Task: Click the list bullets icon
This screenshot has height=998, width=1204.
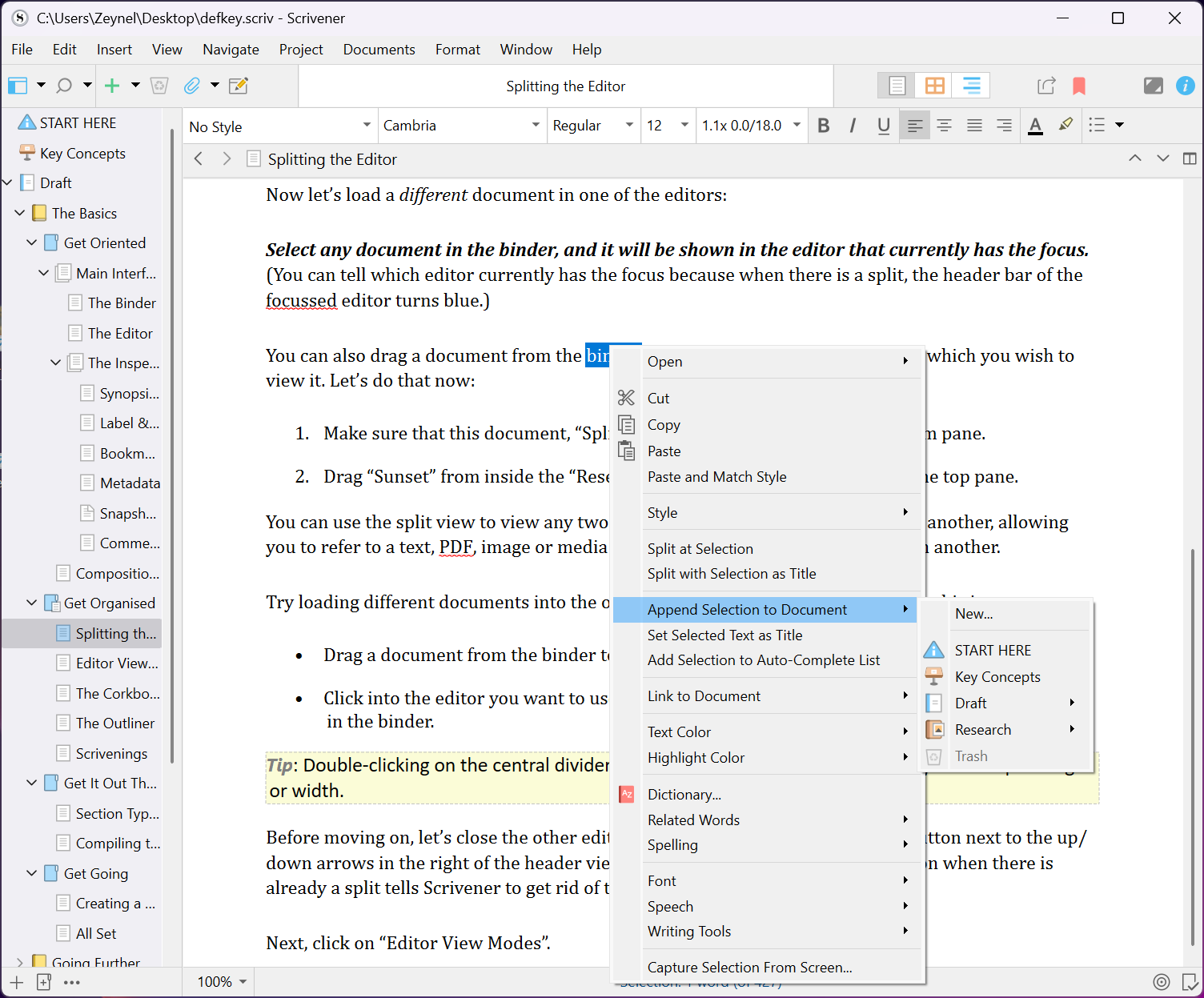Action: [1097, 125]
